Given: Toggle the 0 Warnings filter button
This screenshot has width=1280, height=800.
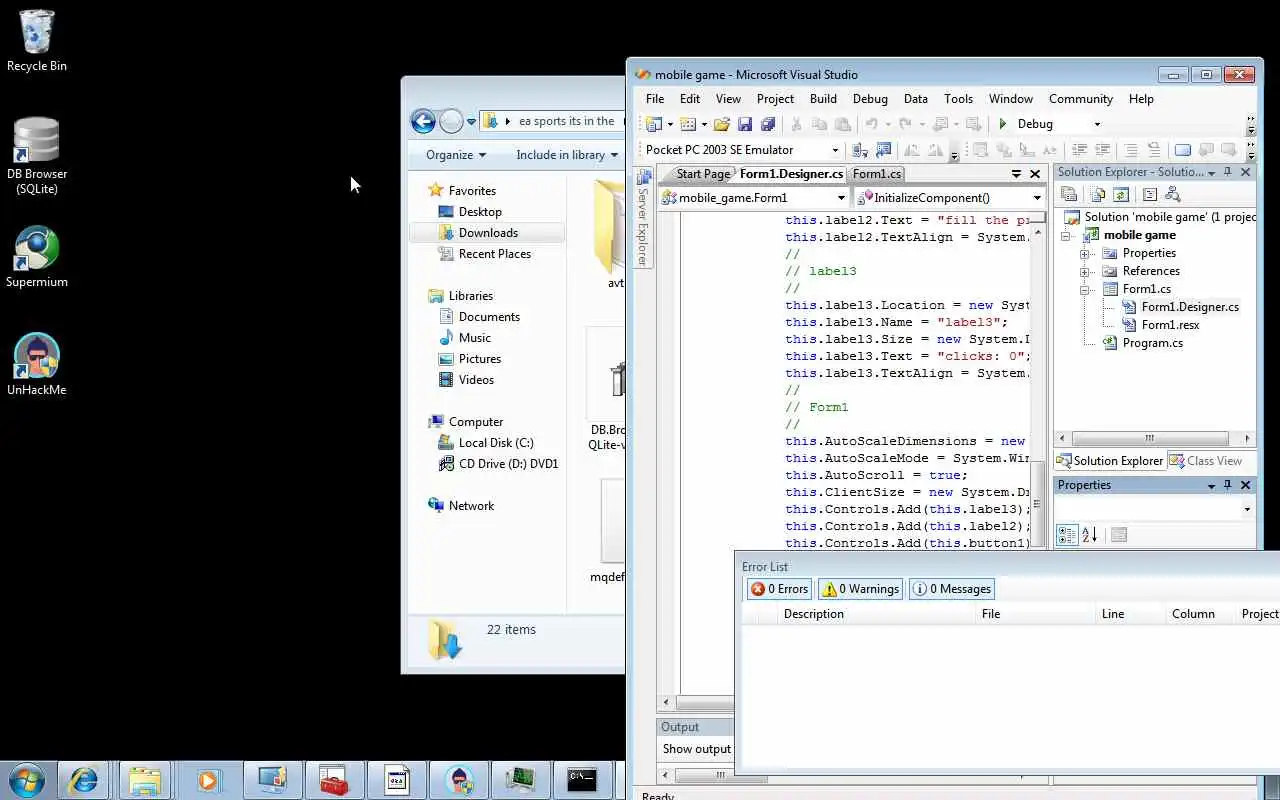Looking at the screenshot, I should coord(860,589).
